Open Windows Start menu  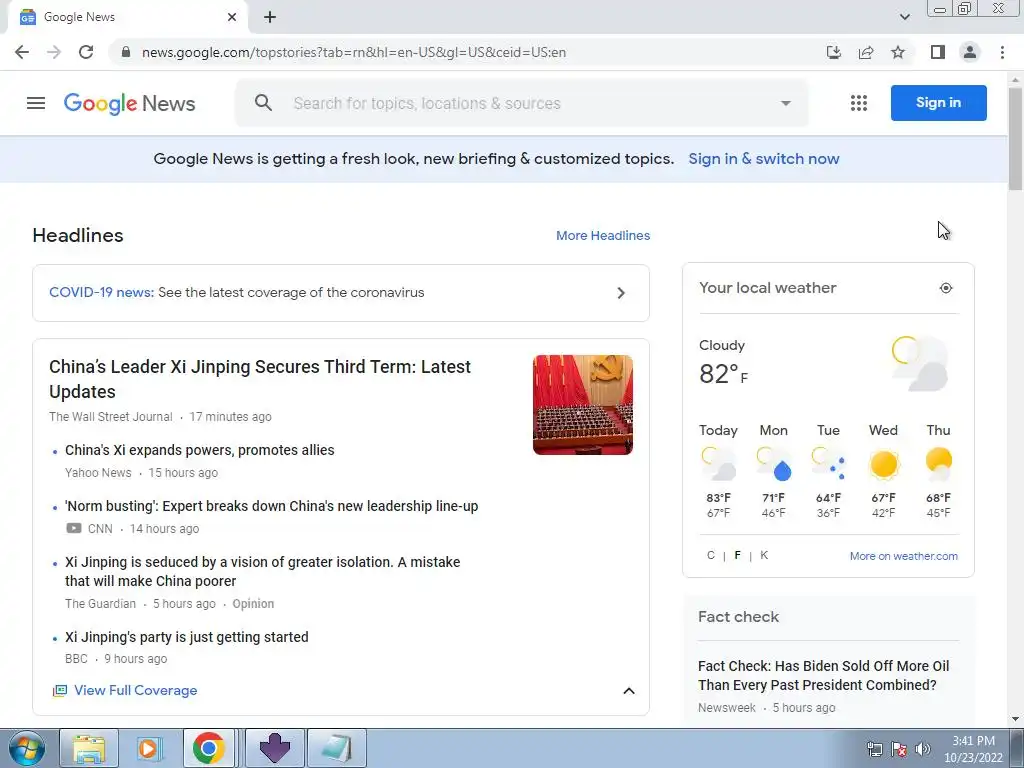pos(27,748)
